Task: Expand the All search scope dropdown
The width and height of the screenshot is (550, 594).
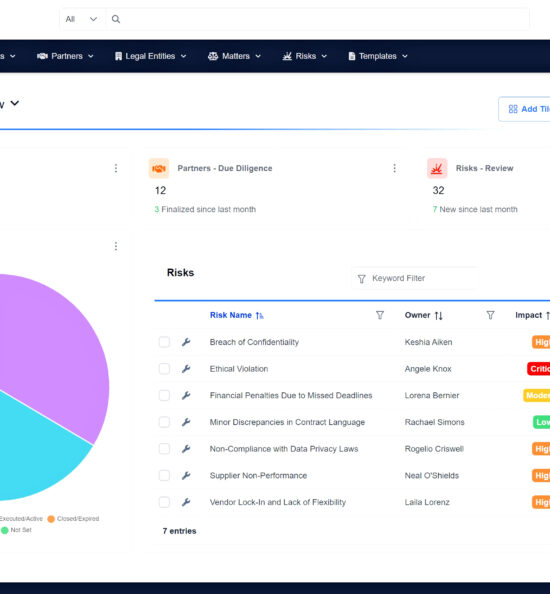Action: [81, 19]
